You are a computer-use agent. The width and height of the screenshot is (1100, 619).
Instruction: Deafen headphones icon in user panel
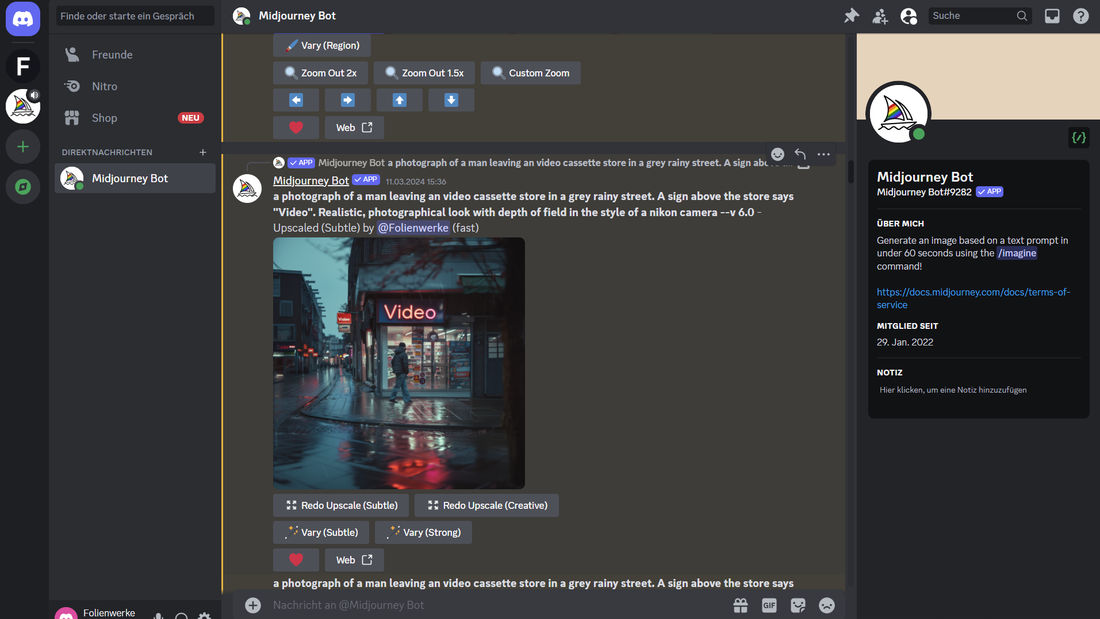(181, 615)
